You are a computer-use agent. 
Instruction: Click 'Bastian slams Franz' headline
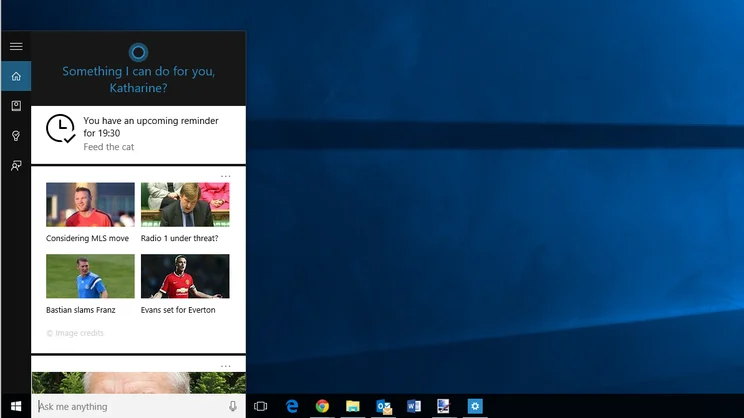tap(81, 310)
